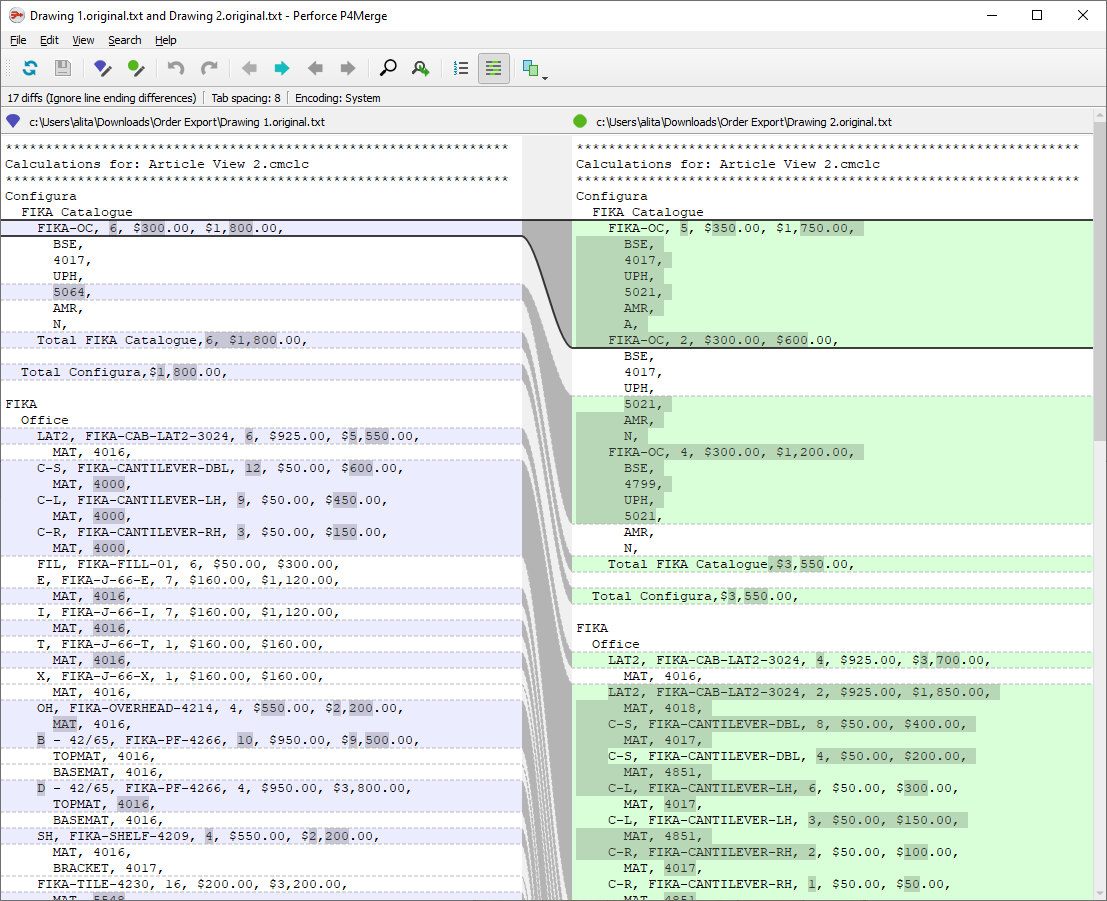Open the View menu
The height and width of the screenshot is (901, 1107).
(x=83, y=40)
